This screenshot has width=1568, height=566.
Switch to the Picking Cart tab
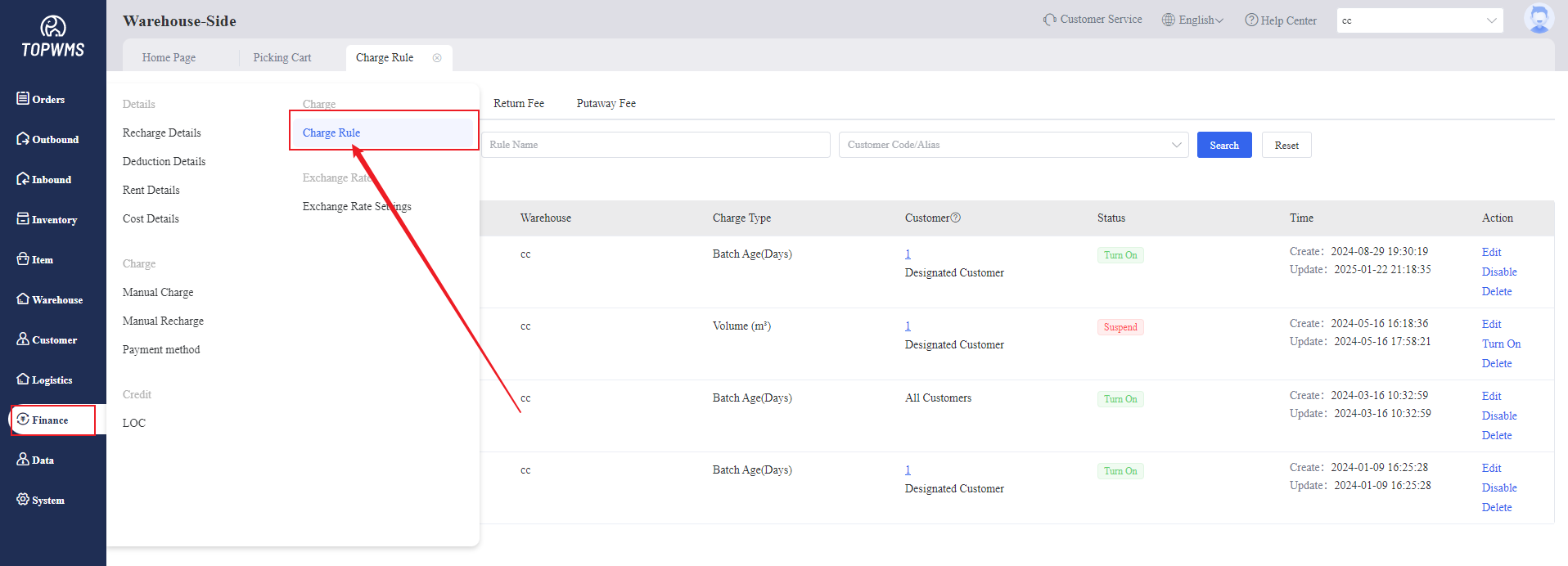click(x=282, y=58)
